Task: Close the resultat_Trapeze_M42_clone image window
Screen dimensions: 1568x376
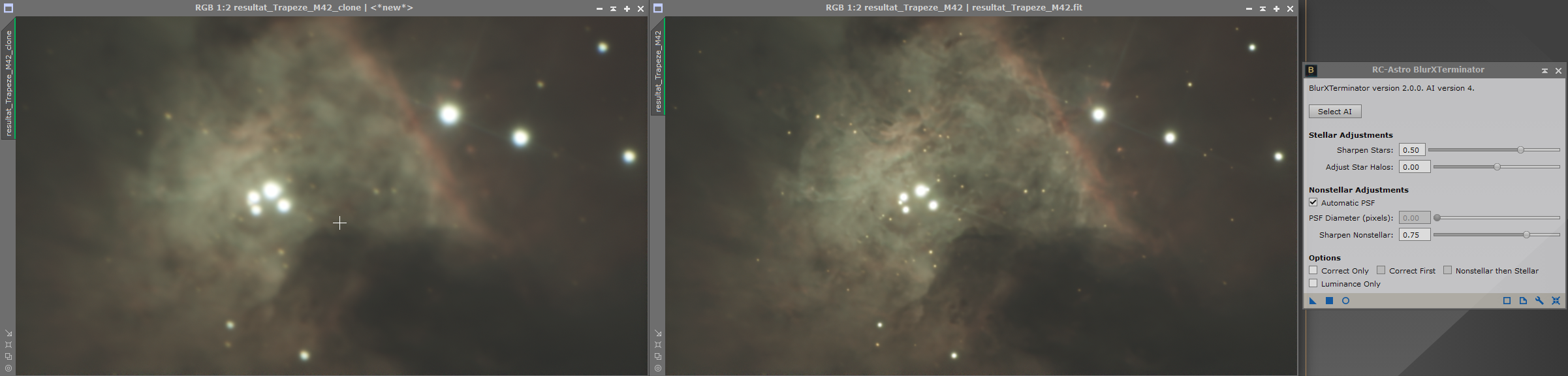Action: [x=640, y=8]
